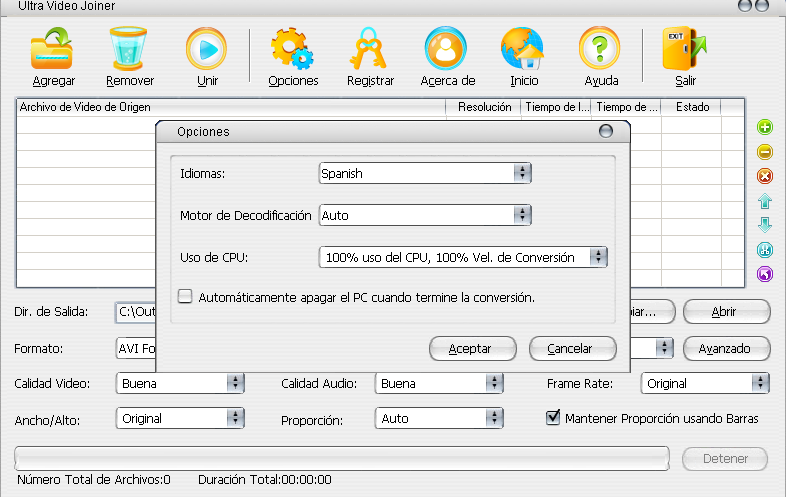Click the Remover trash bin icon

(128, 49)
